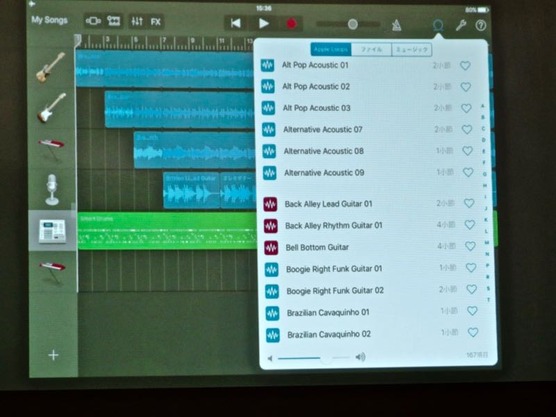Favorite Alt Pop Acoustic 01 heart

coord(465,66)
